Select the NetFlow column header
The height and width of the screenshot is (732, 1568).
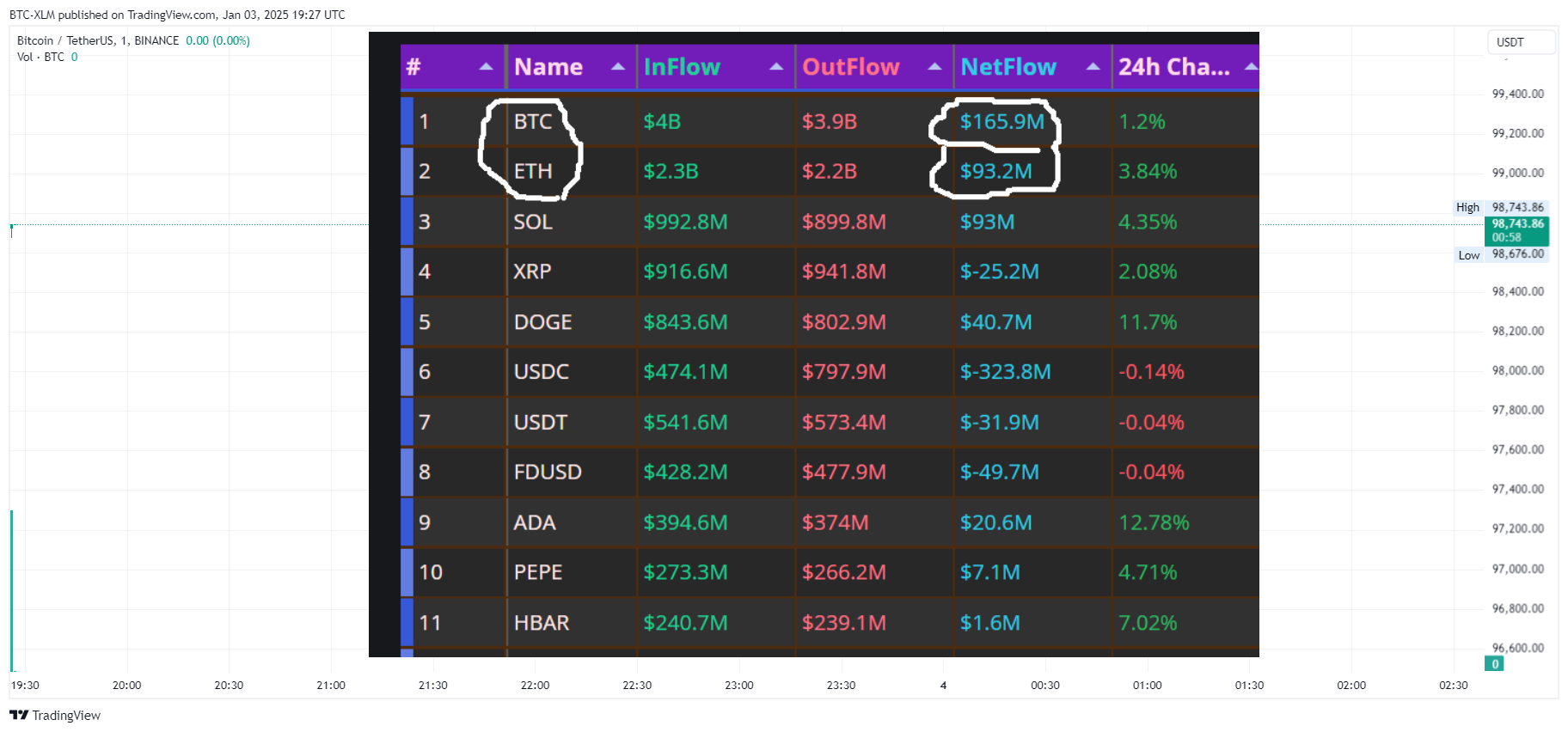pyautogui.click(x=1008, y=67)
